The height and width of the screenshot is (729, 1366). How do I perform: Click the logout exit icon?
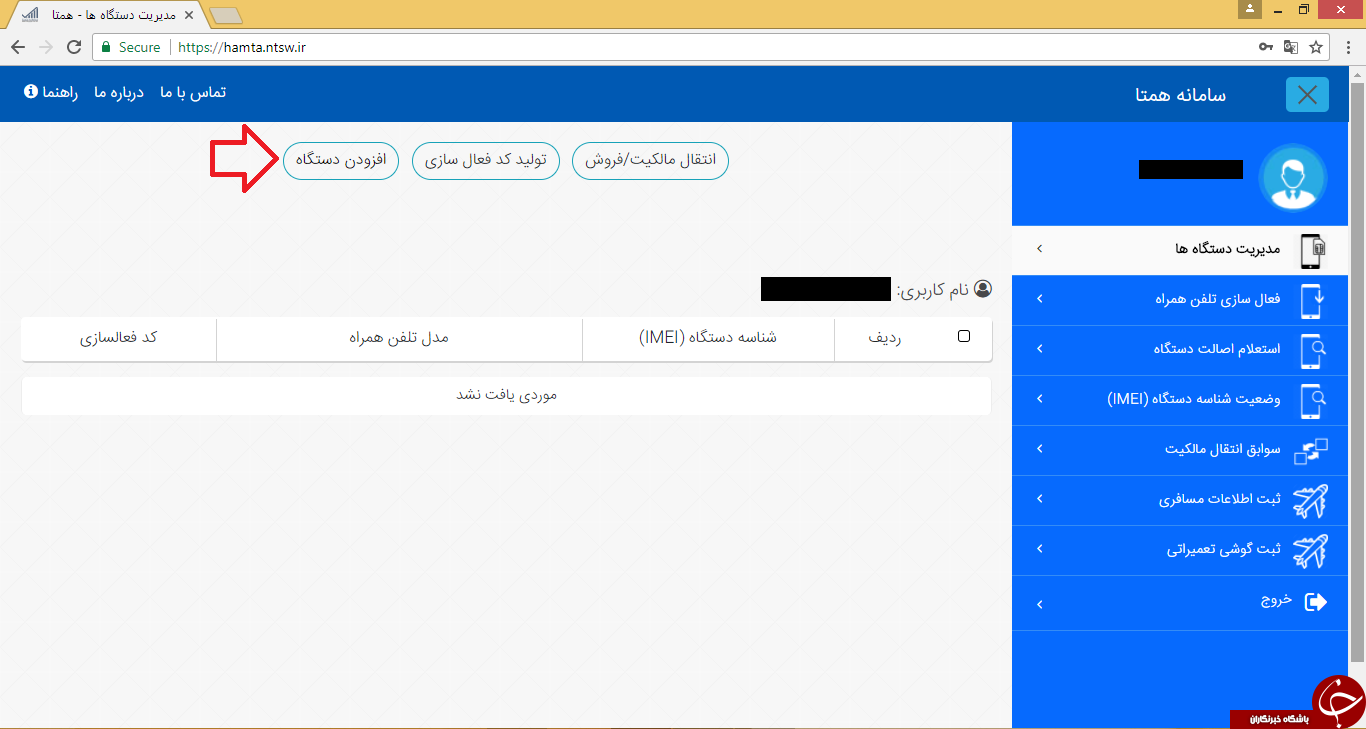click(1316, 601)
